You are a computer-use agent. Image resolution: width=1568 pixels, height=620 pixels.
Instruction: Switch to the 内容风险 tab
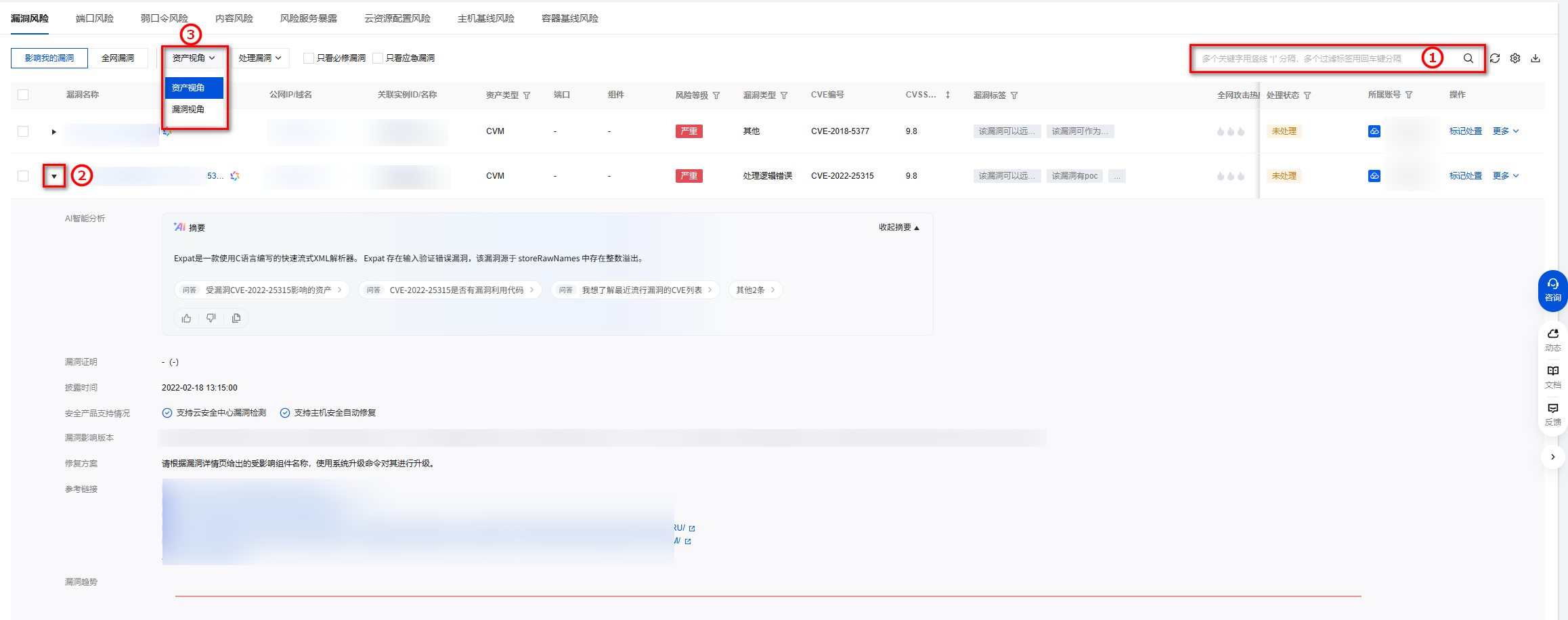coord(234,18)
